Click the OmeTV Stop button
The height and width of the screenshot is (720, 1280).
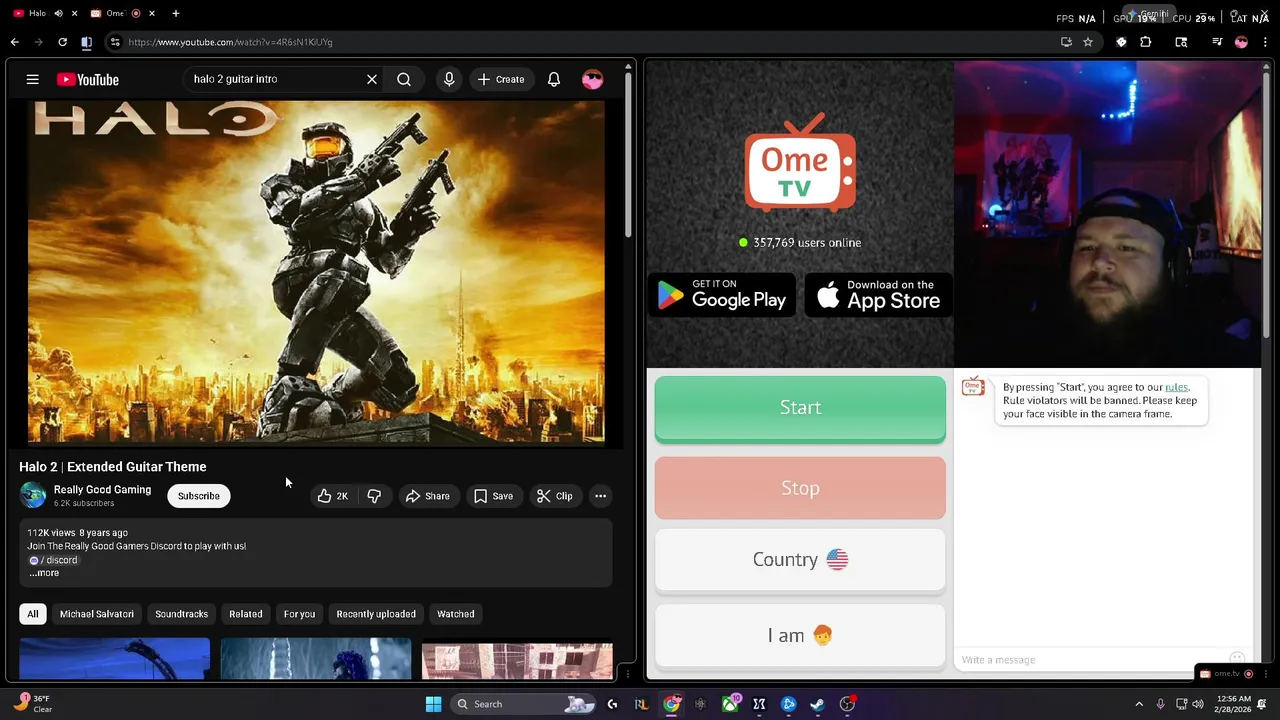point(800,488)
